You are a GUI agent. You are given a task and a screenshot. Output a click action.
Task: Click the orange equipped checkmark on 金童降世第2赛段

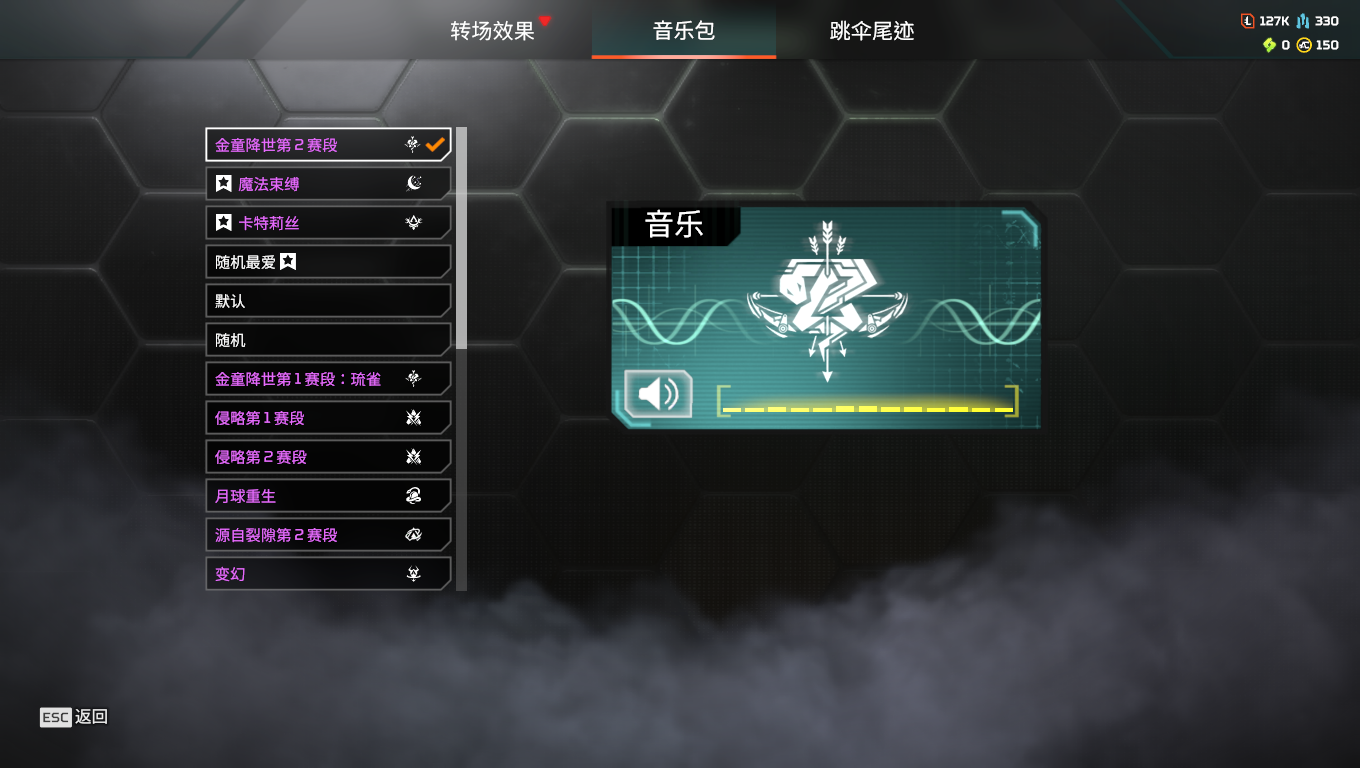(435, 144)
